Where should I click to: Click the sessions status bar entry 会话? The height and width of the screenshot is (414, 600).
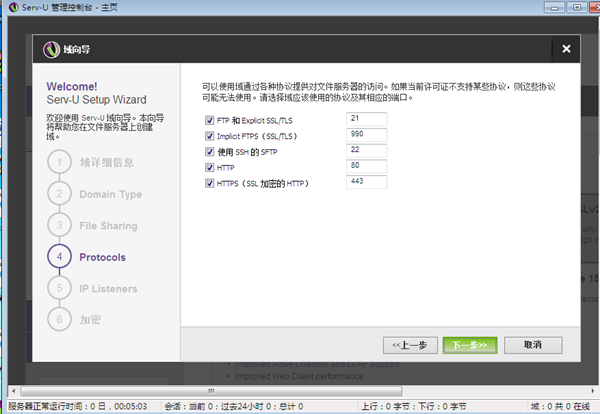234,406
